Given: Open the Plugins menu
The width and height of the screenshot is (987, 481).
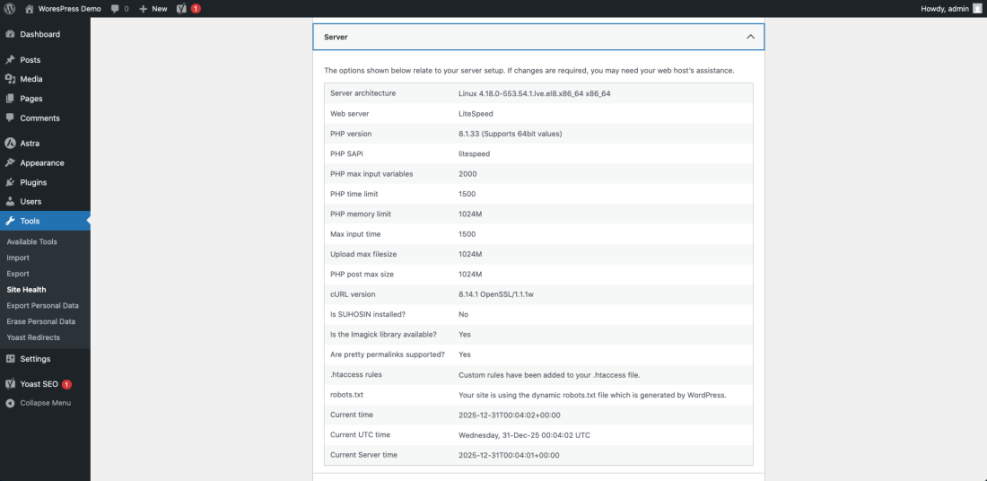Looking at the screenshot, I should pos(45,182).
